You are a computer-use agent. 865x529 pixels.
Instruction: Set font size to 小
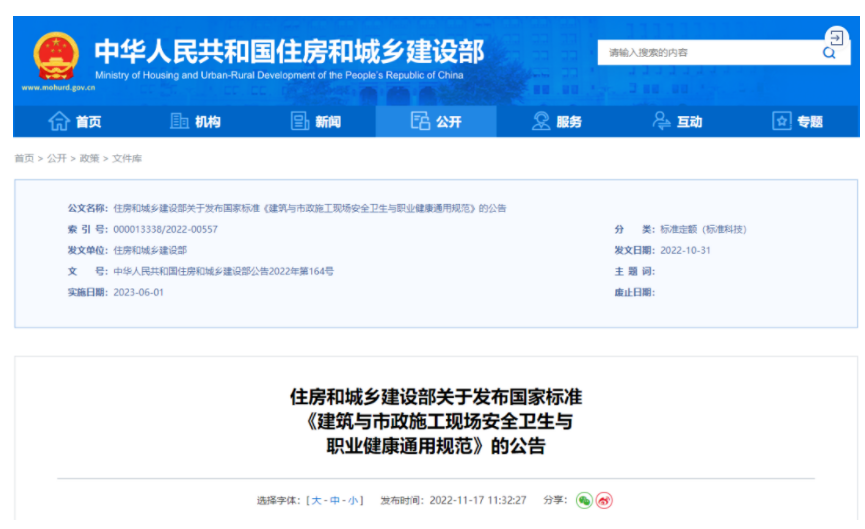(353, 500)
